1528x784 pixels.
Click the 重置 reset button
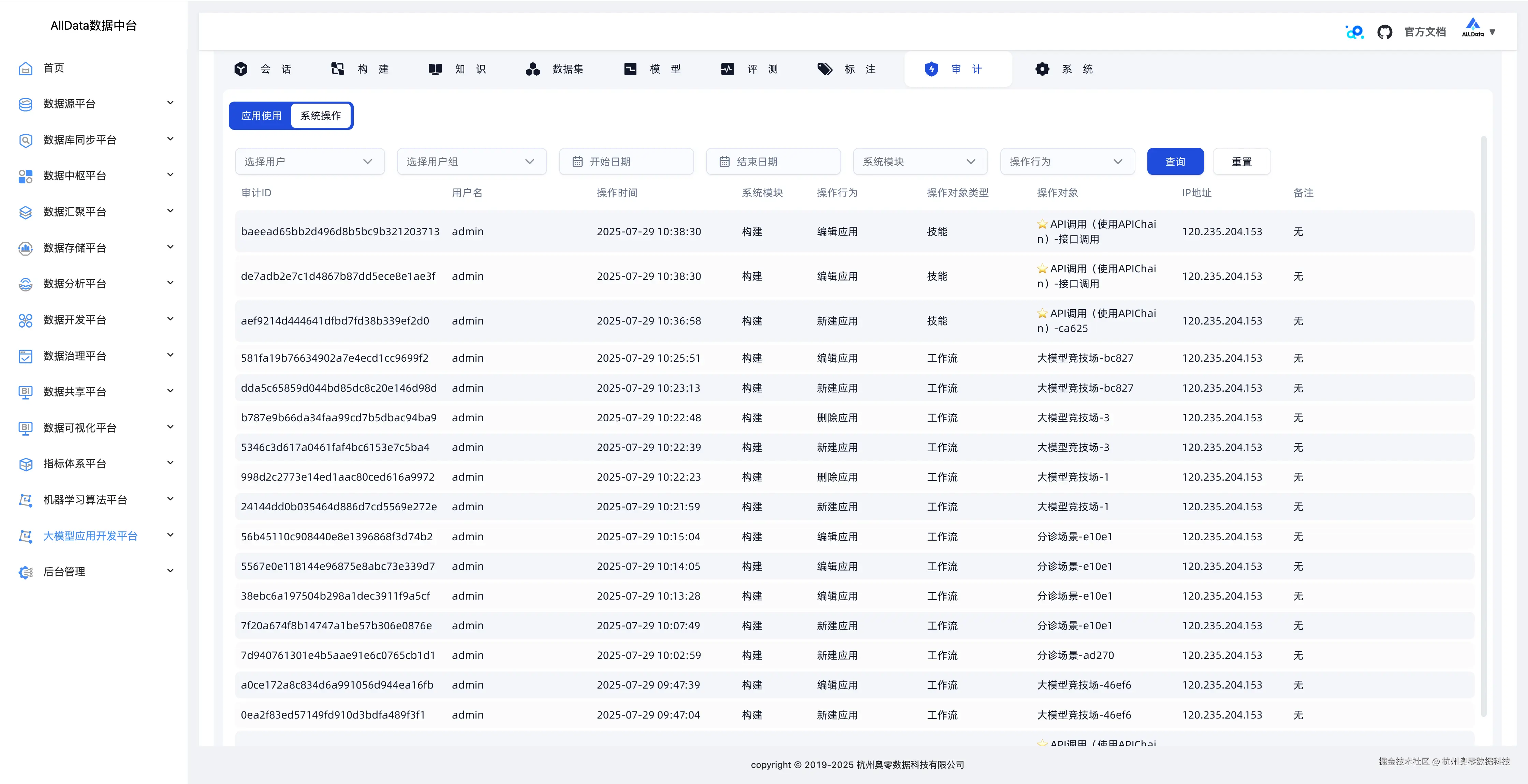tap(1241, 161)
